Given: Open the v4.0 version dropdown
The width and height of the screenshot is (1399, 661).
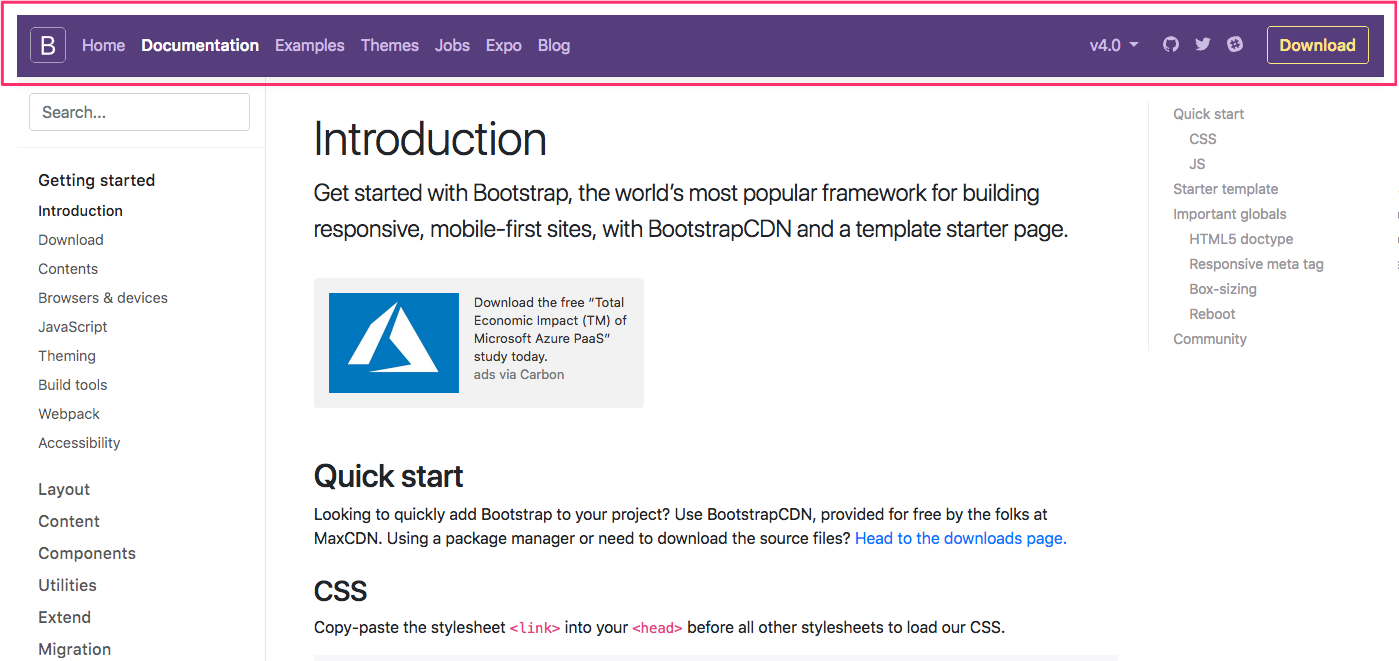Looking at the screenshot, I should pyautogui.click(x=1114, y=45).
